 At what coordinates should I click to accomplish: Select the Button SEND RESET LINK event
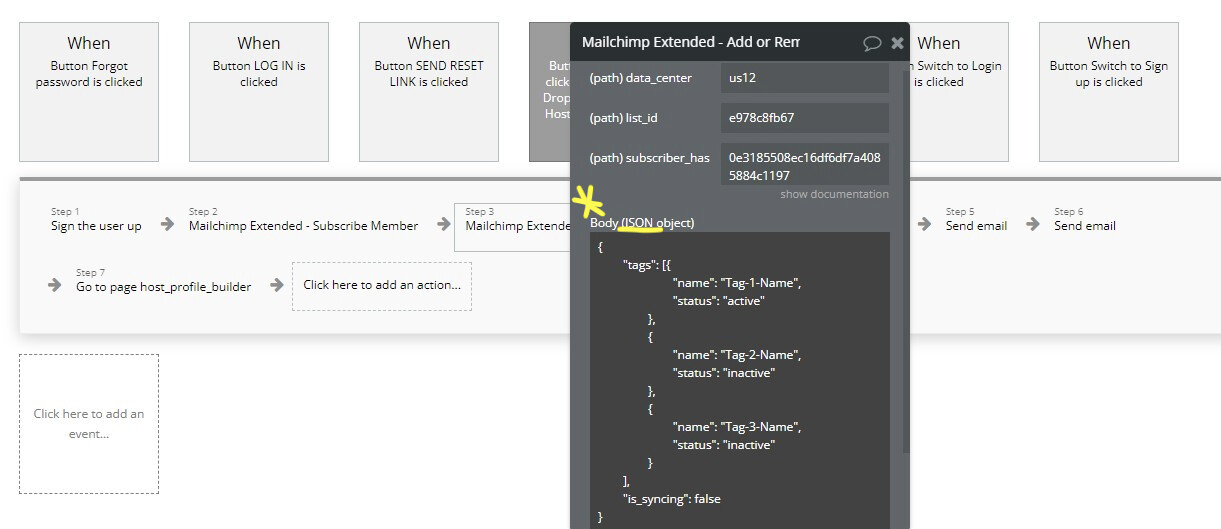point(429,92)
